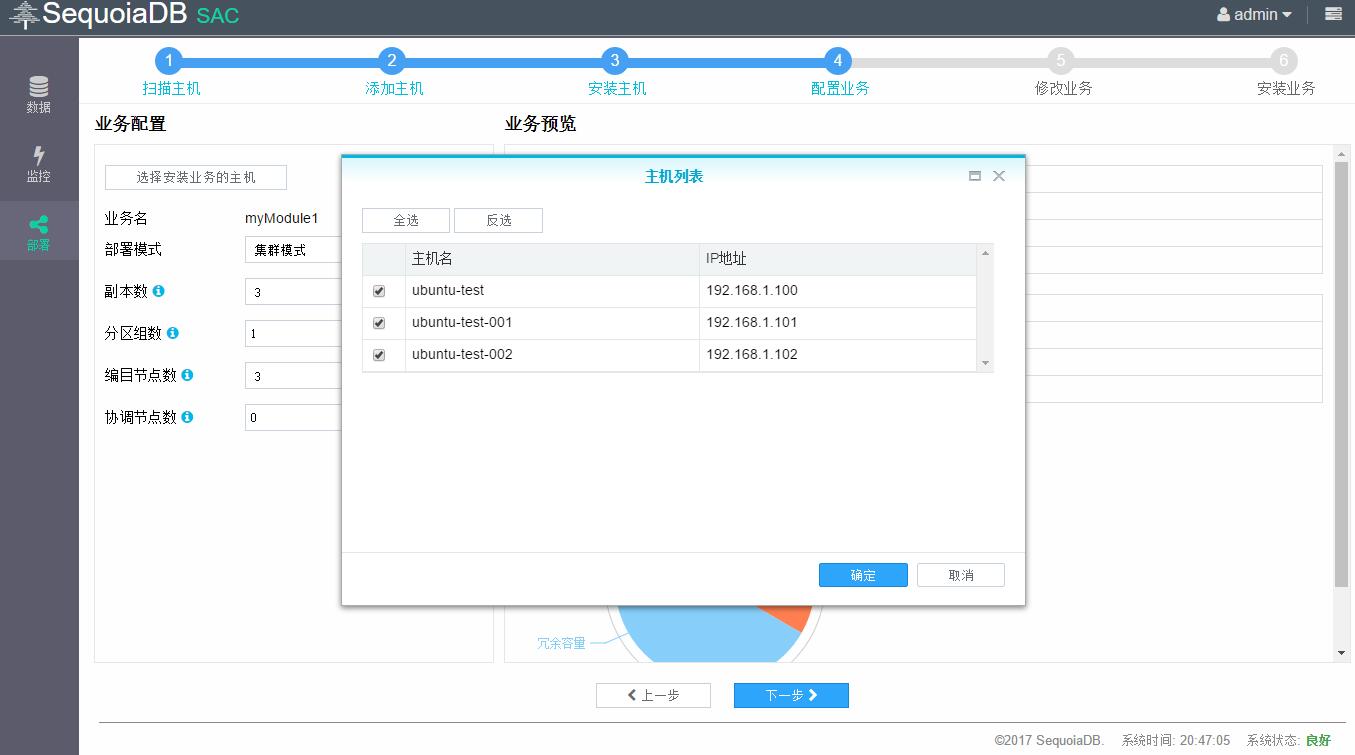Open the 部署 (deploy) sidebar icon
1355x755 pixels.
pos(38,233)
